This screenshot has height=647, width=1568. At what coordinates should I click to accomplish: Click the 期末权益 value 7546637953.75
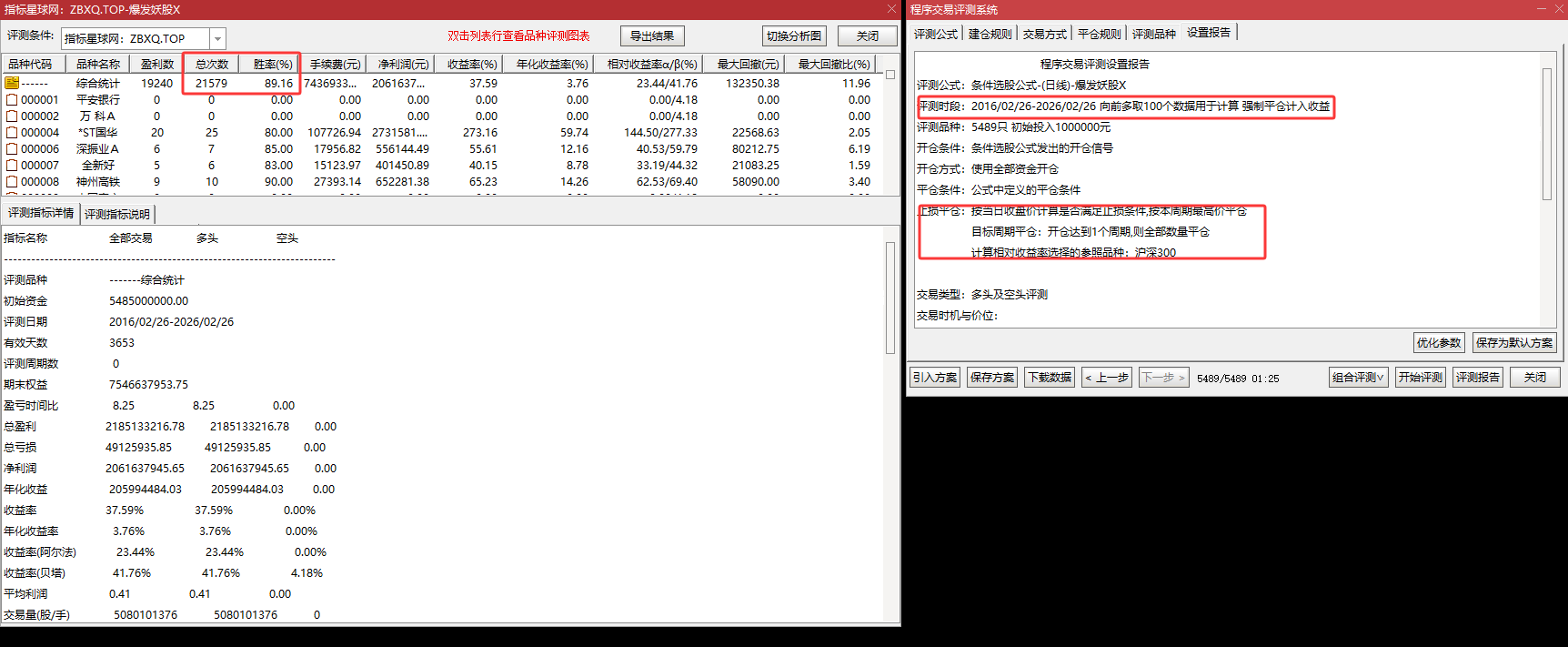tap(149, 385)
